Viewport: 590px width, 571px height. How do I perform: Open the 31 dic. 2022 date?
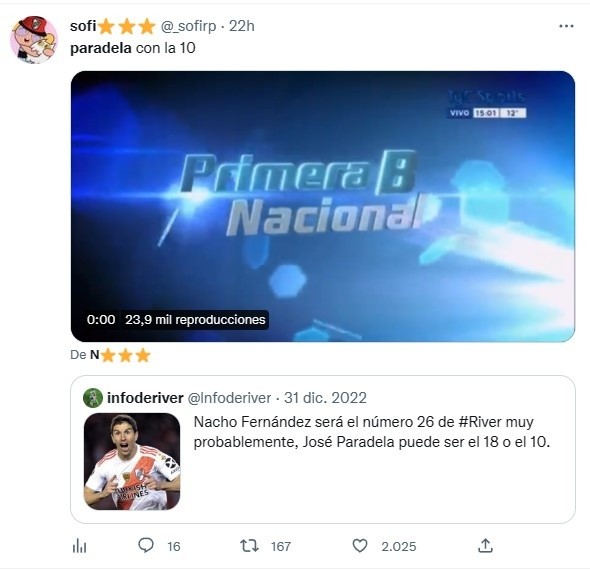[325, 398]
